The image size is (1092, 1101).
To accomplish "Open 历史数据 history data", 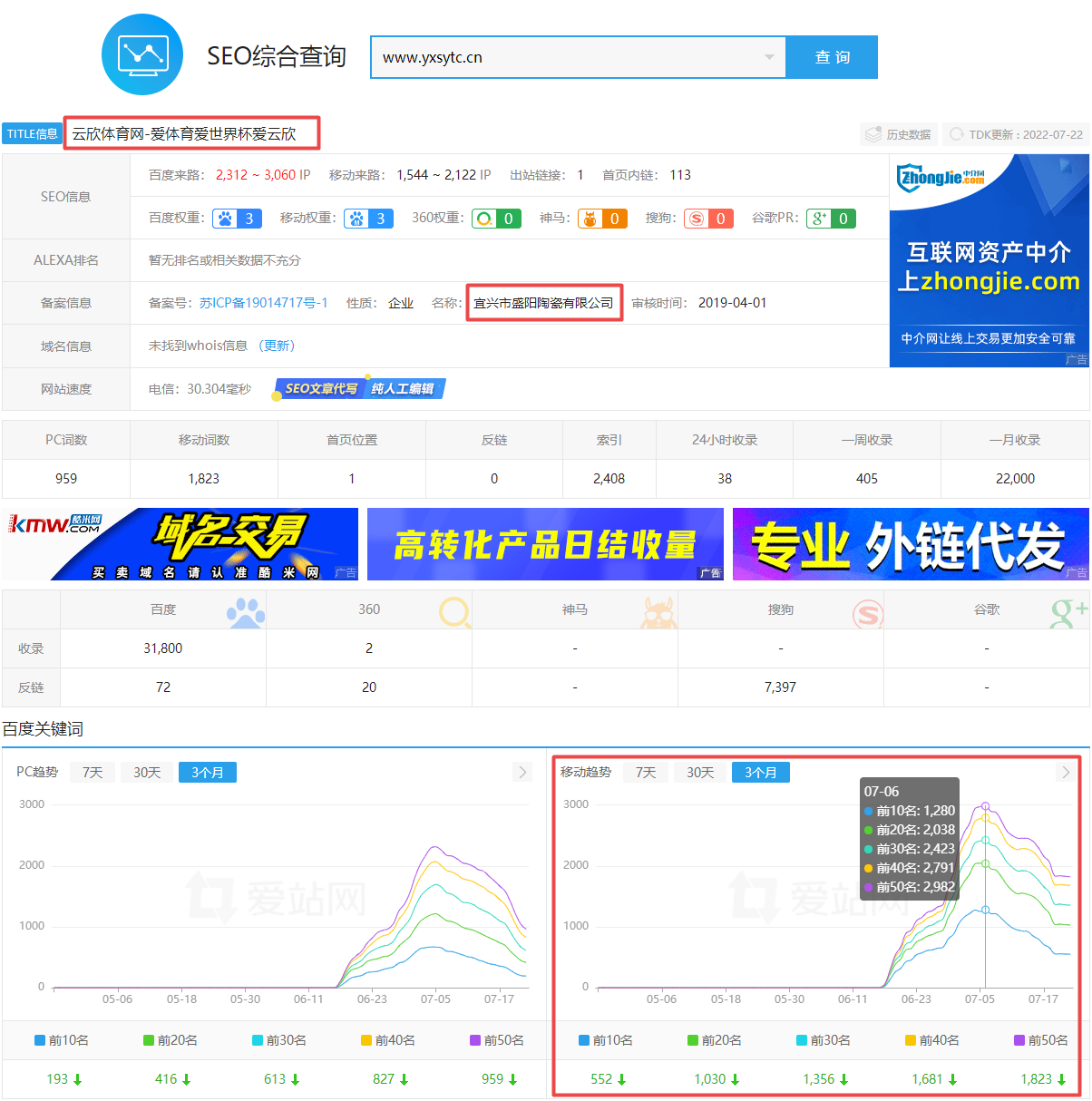I will [x=899, y=134].
